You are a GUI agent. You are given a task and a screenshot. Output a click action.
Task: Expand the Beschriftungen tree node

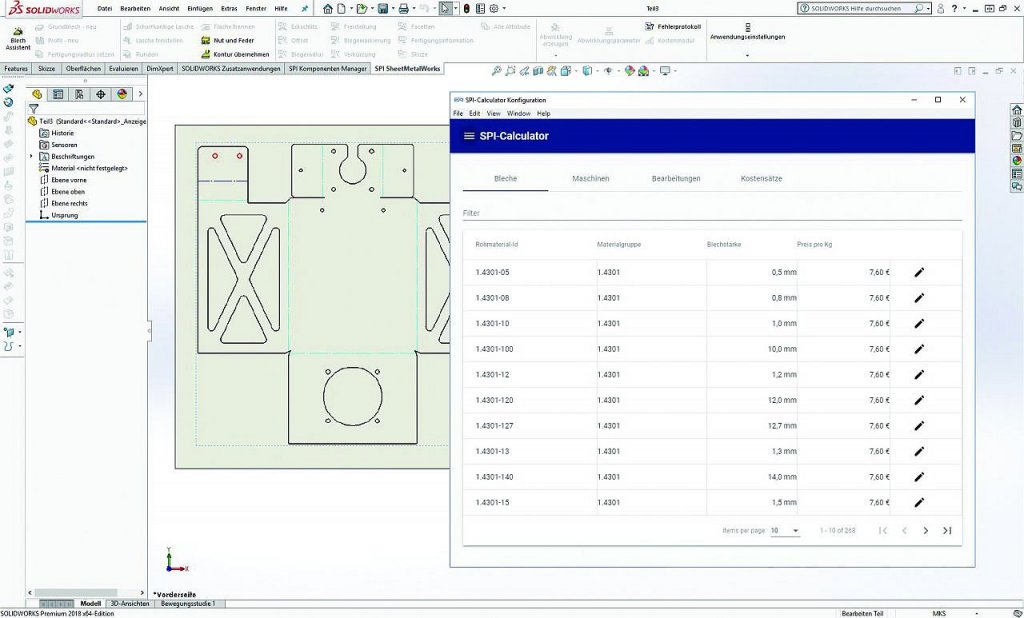click(x=31, y=157)
